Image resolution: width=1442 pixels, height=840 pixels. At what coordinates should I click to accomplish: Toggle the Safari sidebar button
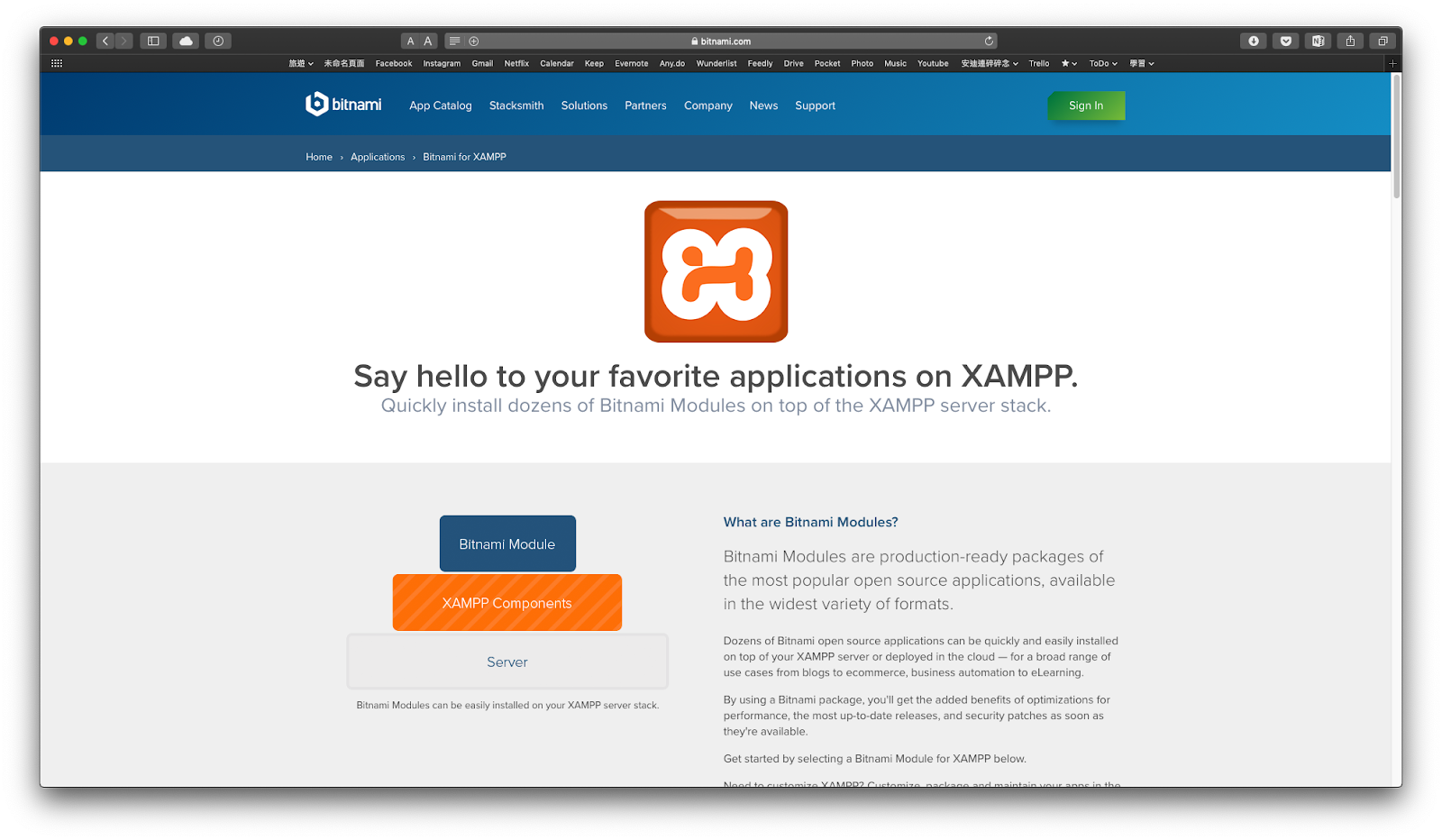point(153,41)
